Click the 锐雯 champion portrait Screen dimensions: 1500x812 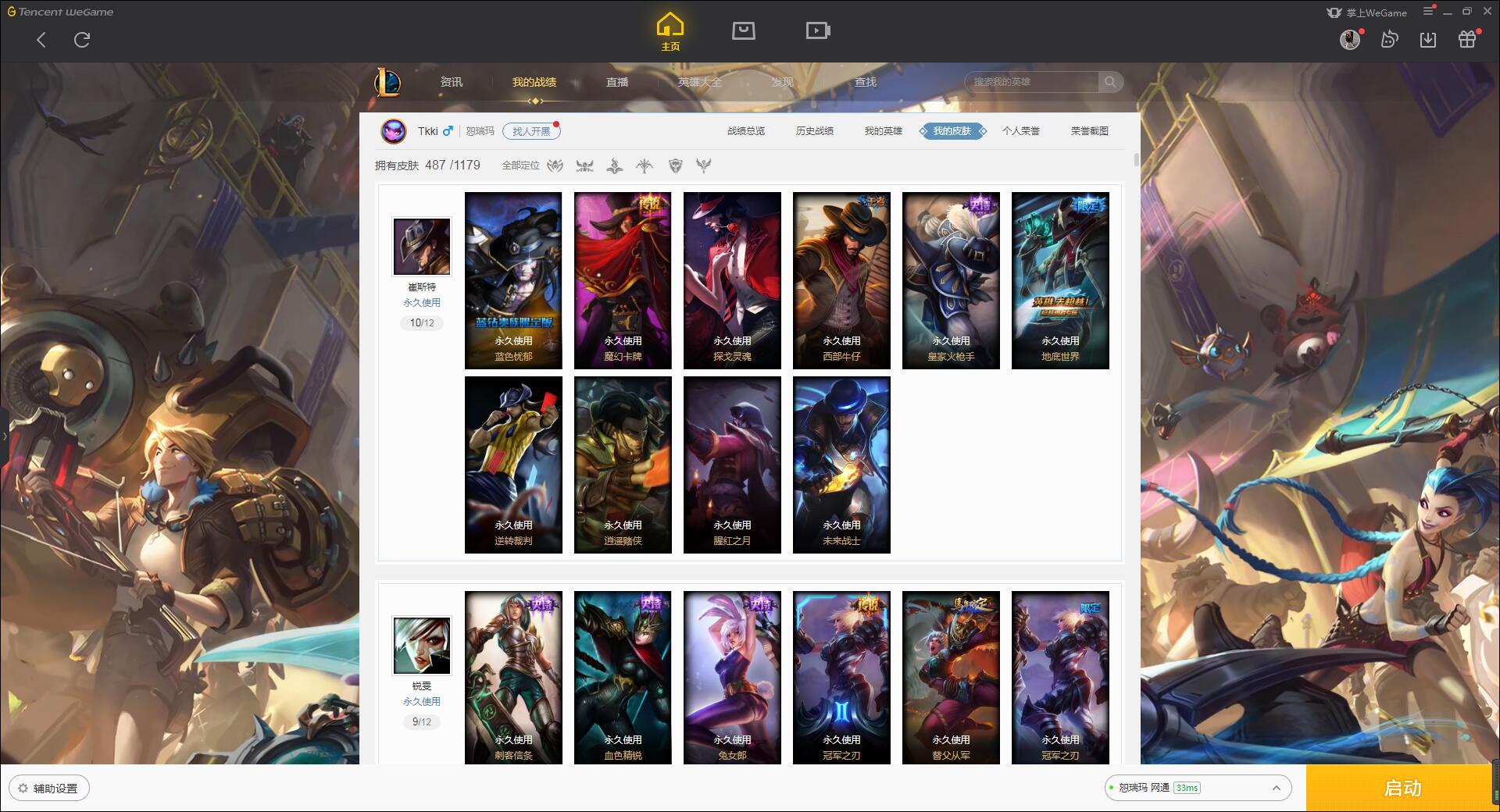click(422, 646)
